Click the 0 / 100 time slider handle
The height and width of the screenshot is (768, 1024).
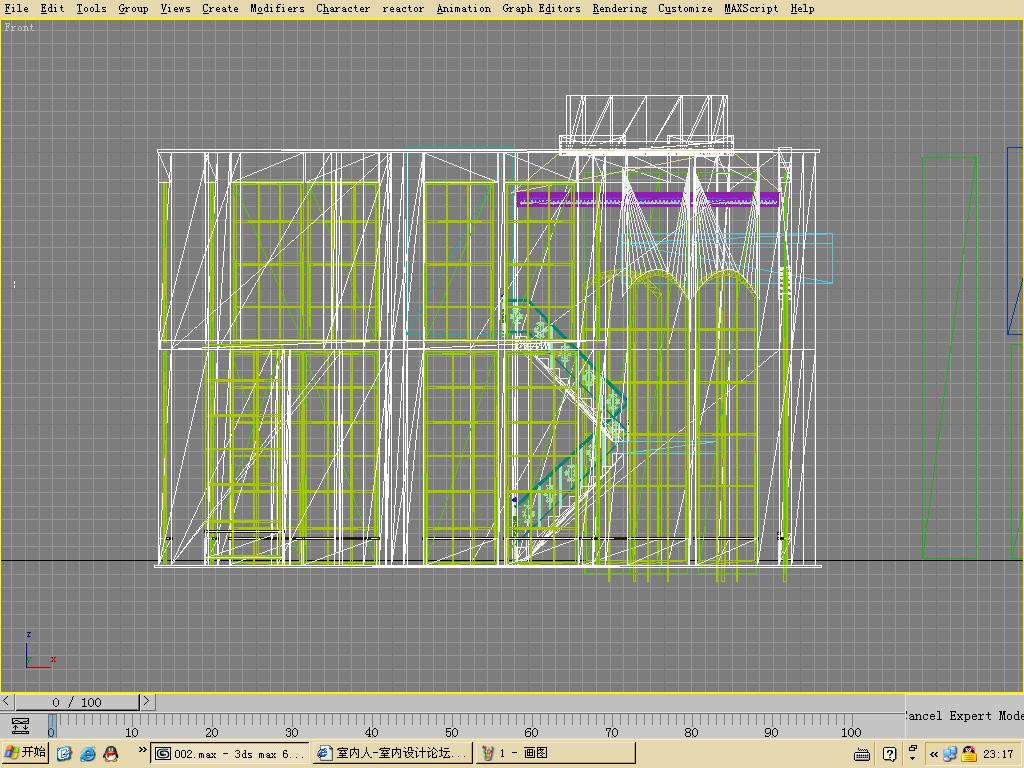tap(77, 702)
